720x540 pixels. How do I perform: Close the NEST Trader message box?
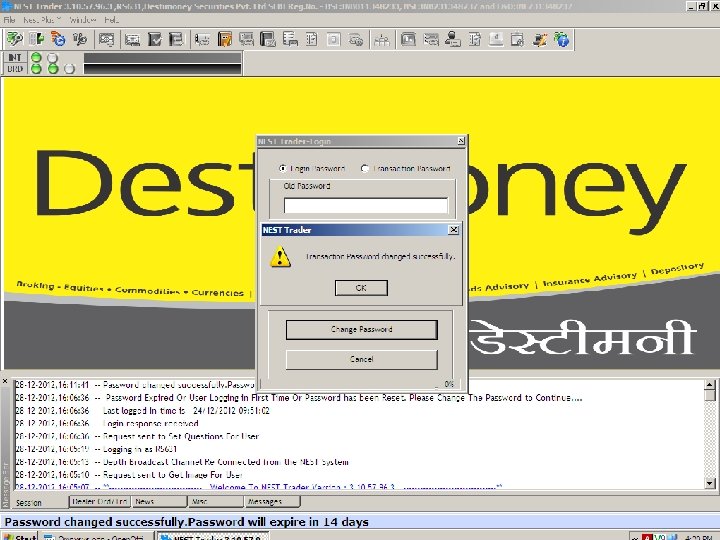click(x=453, y=230)
